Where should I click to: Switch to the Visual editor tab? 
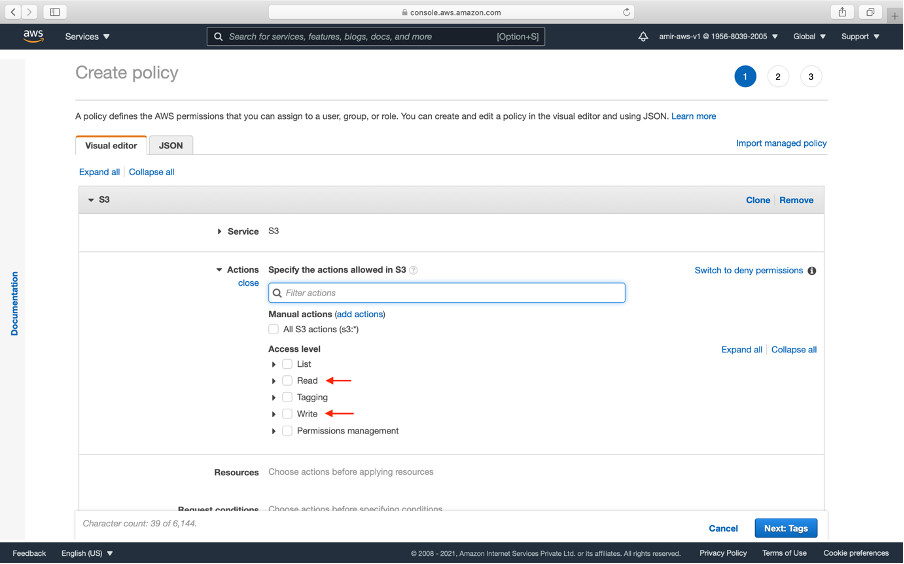click(111, 145)
